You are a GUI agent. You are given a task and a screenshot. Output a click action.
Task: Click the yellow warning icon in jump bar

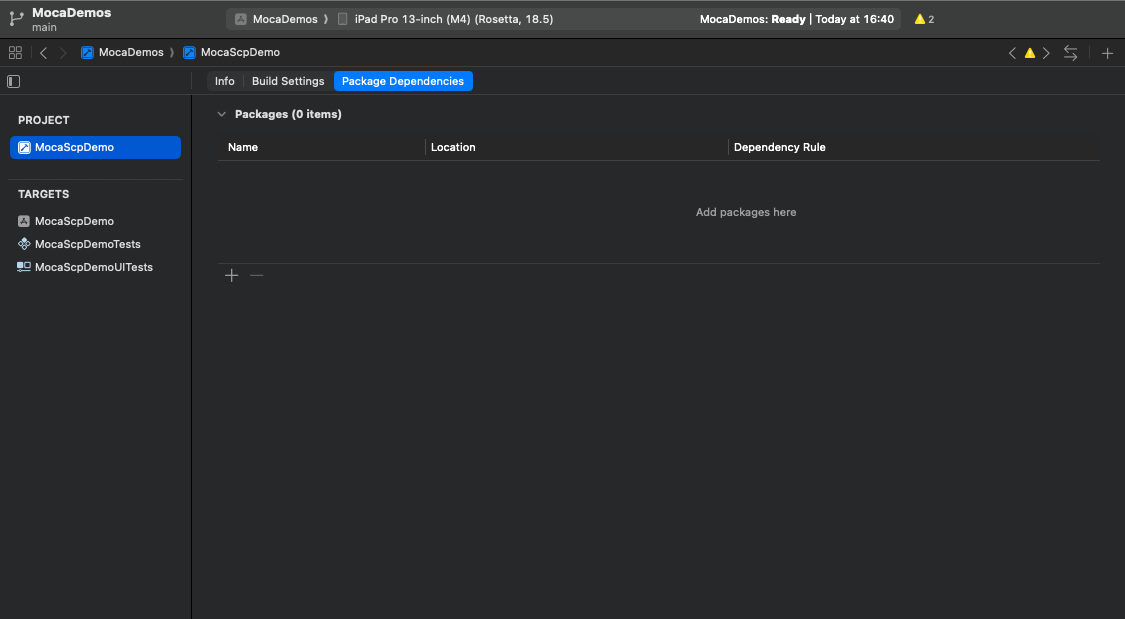point(1030,53)
